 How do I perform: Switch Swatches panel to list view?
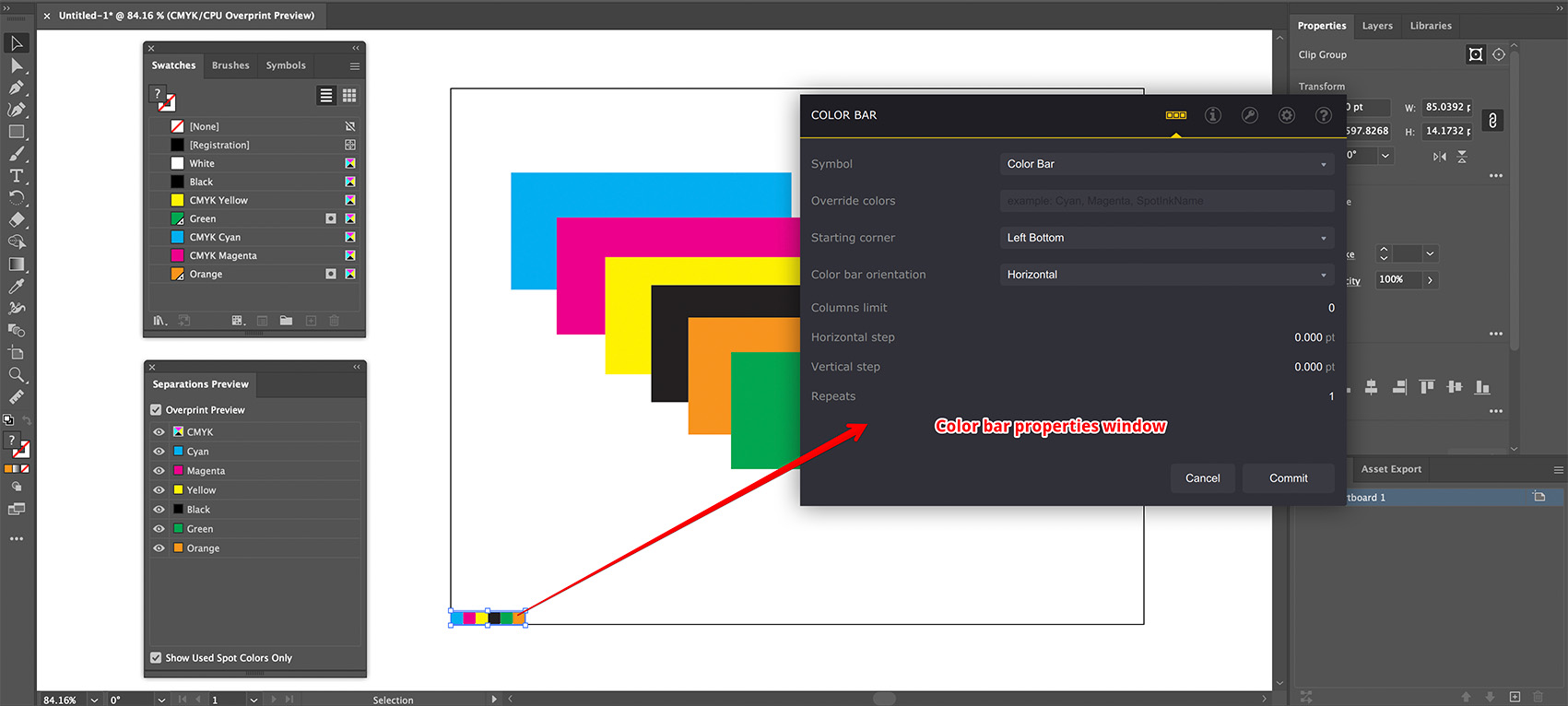(326, 95)
